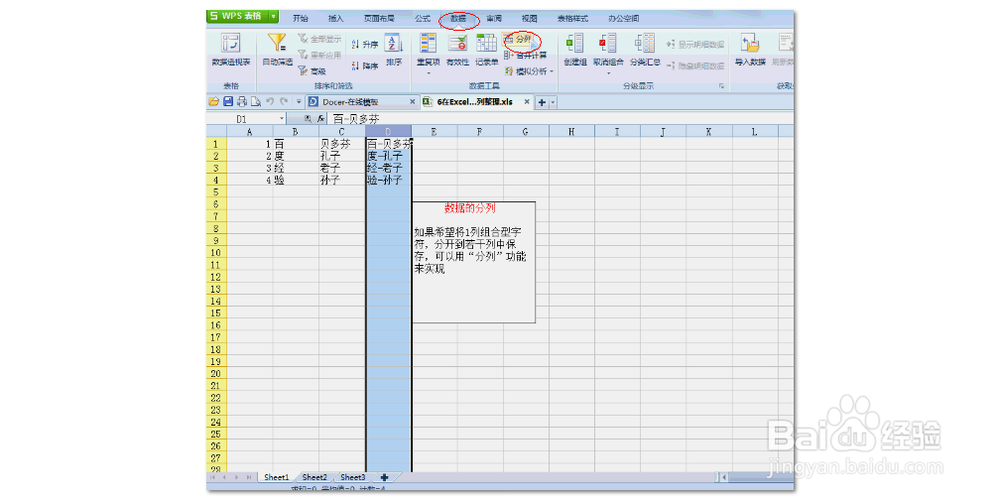Sort descending with 降序
The image size is (1000, 502).
click(365, 66)
